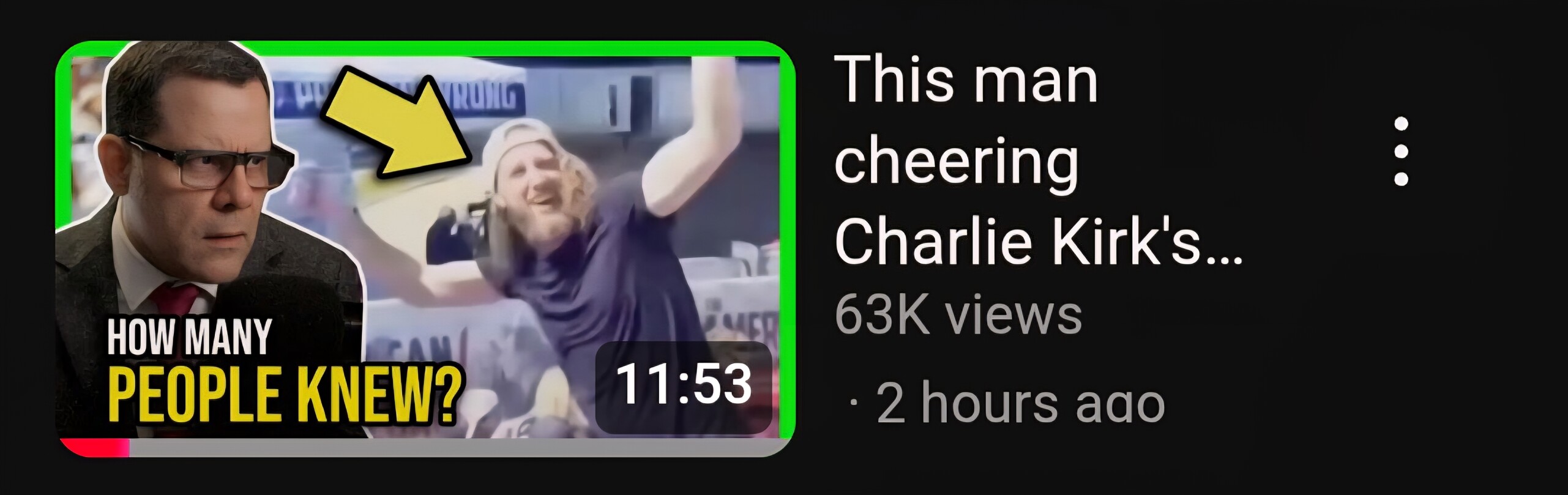Click the gray unwatched part of progress bar
Image resolution: width=1568 pixels, height=495 pixels.
459,447
